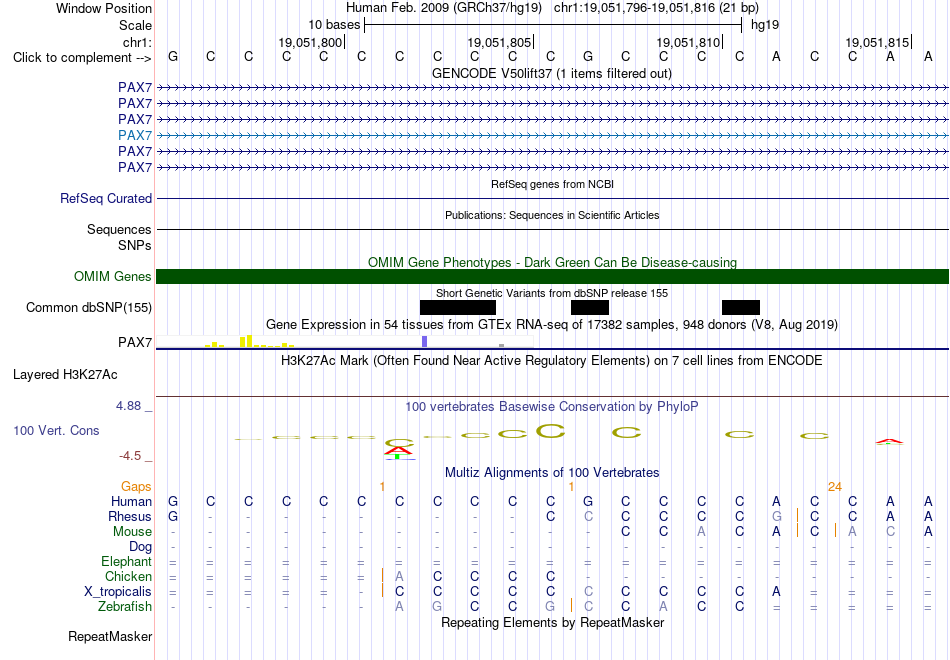Select the middle black dbSNP variant block

(590, 307)
